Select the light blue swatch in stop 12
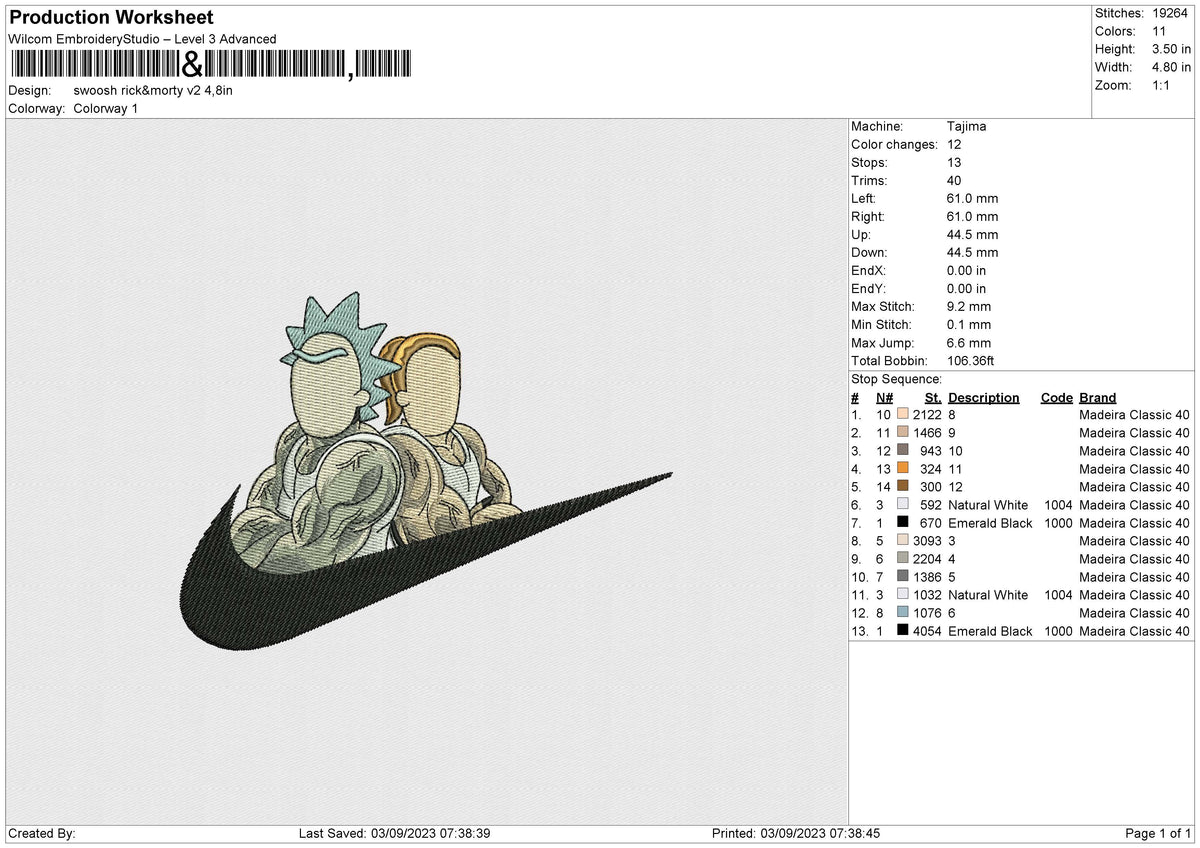The width and height of the screenshot is (1200, 848). pos(902,612)
